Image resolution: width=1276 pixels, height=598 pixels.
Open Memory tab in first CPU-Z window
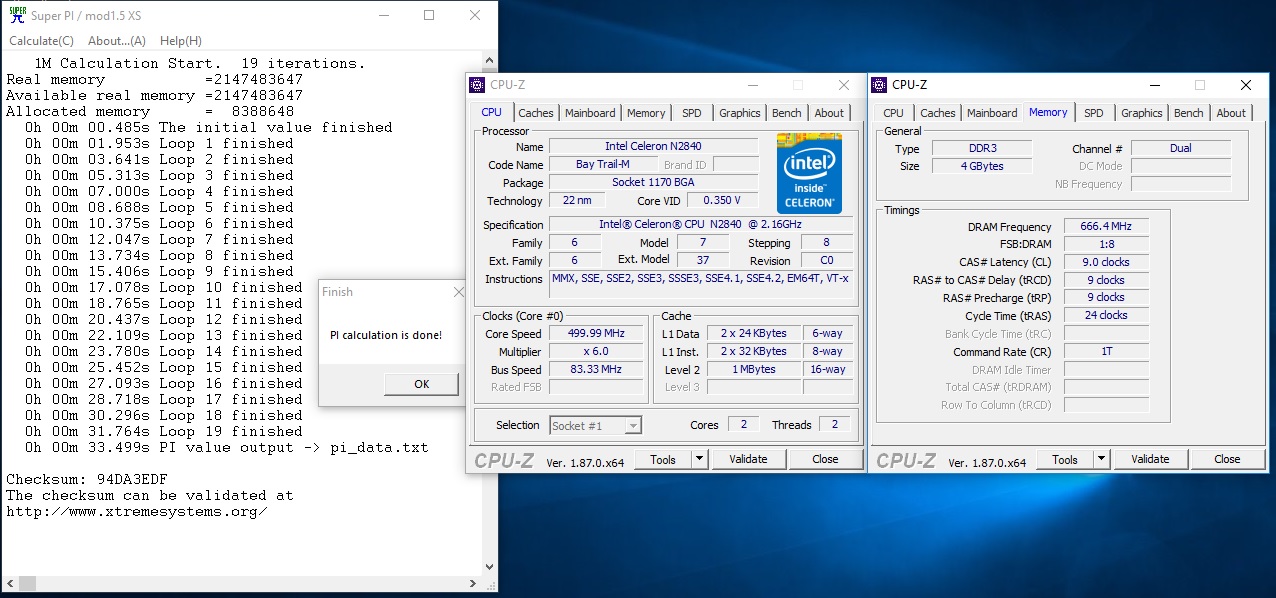tap(646, 113)
